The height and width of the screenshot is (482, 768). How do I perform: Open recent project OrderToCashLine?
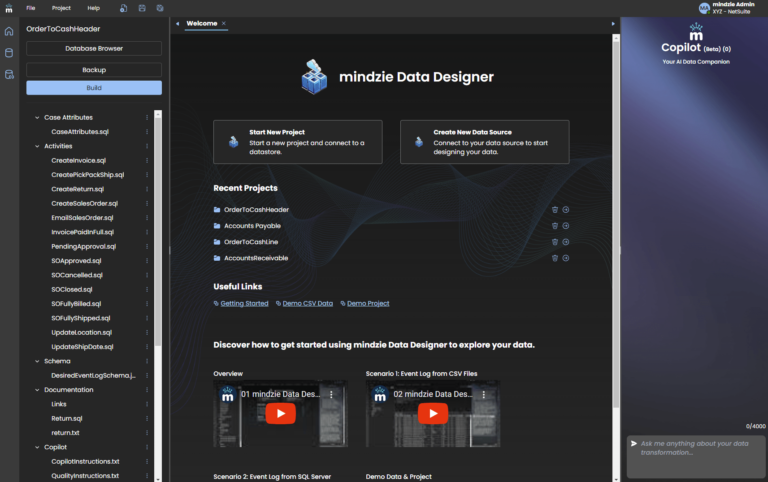(x=251, y=242)
